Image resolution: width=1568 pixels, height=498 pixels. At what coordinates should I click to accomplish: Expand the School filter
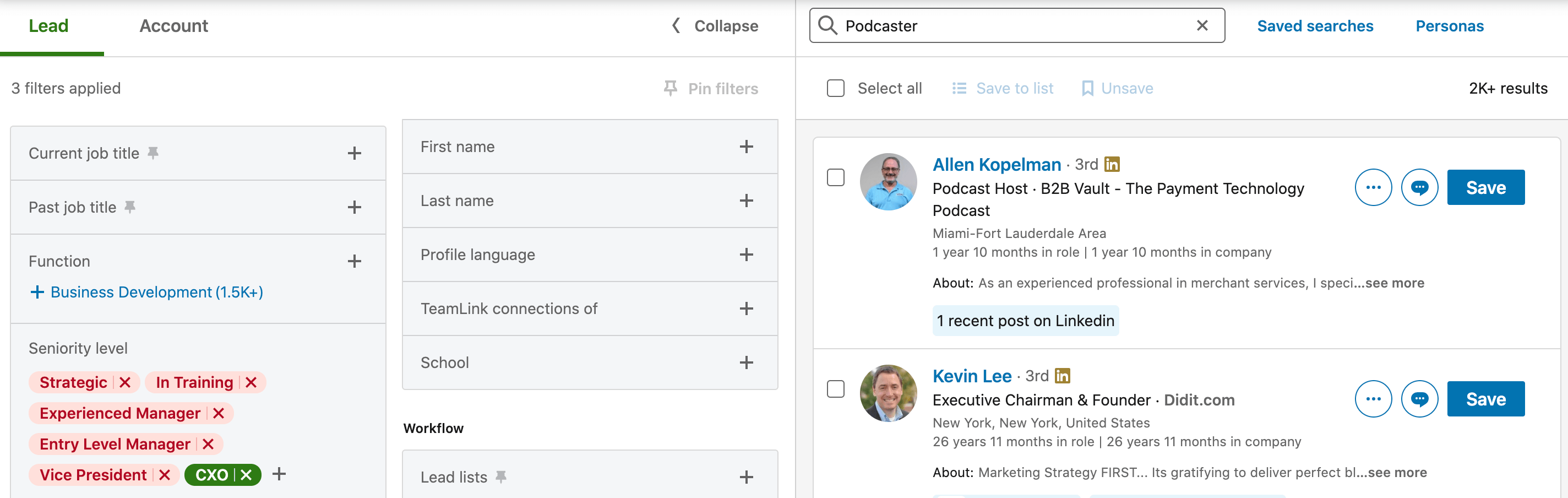(x=745, y=363)
